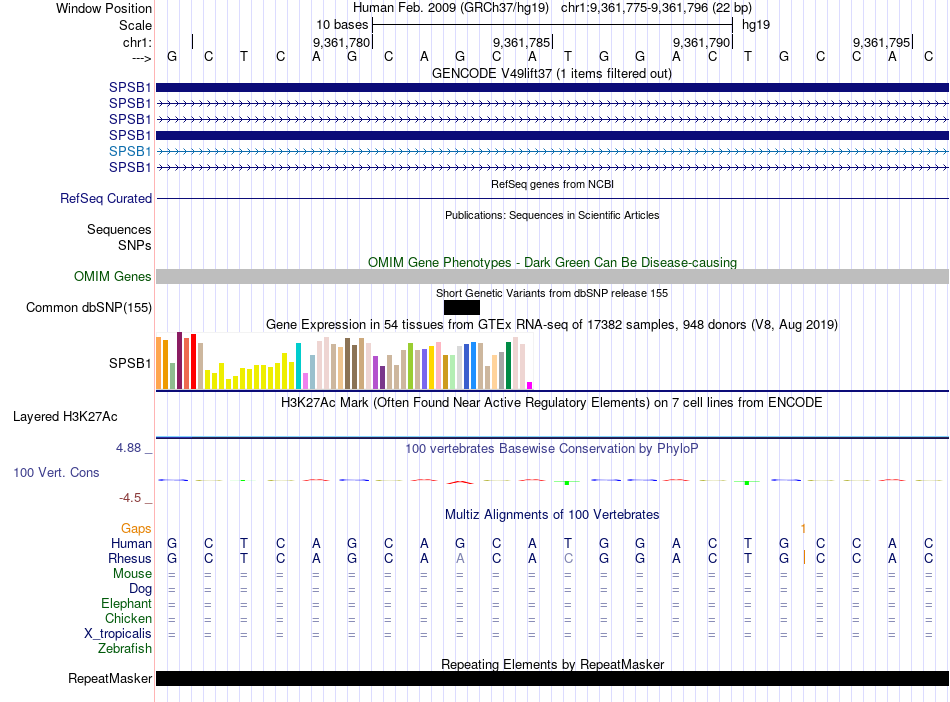Screen dimensions: 950x702
Task: Select the black dbSNP variant block
Action: pyautogui.click(x=462, y=308)
